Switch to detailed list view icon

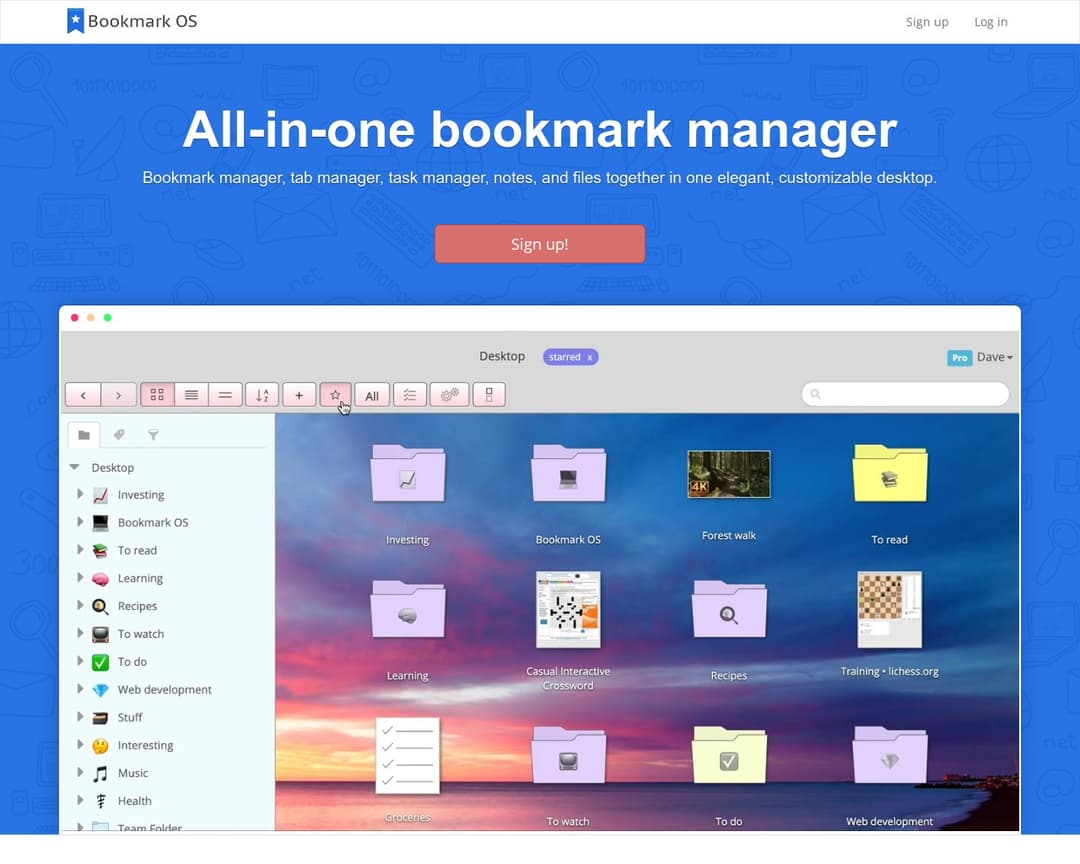coord(191,395)
